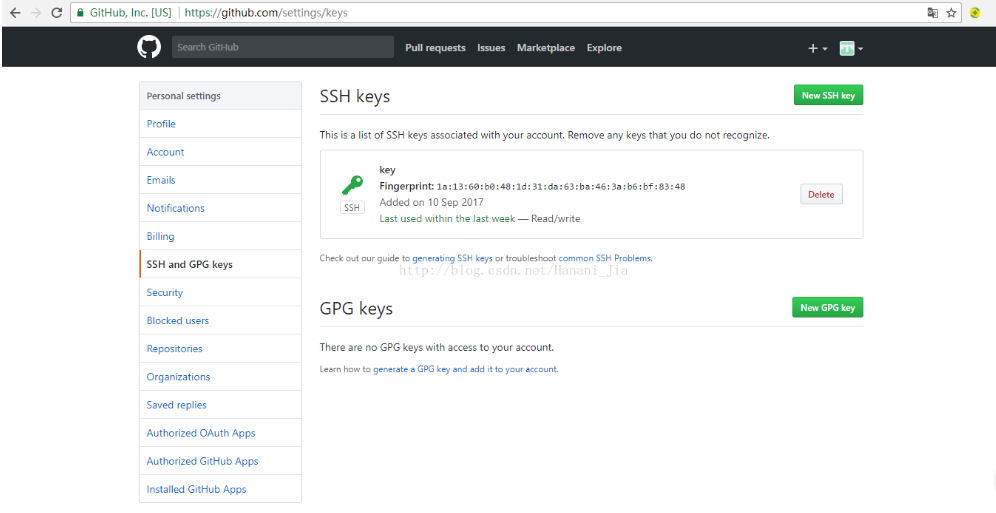Open Pull requests in the header
This screenshot has height=513, width=996.
coord(435,48)
